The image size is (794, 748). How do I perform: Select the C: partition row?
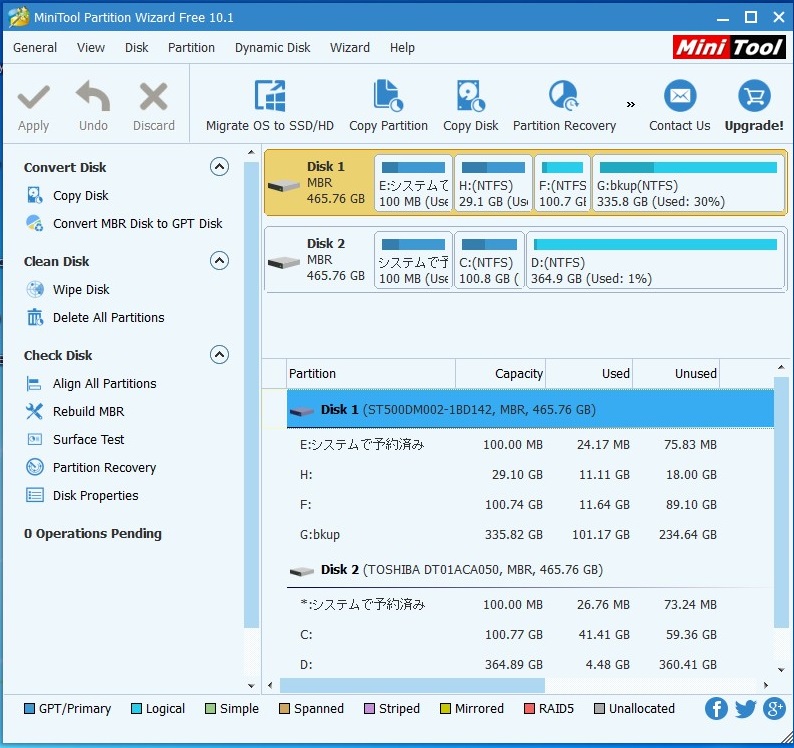tap(530, 634)
